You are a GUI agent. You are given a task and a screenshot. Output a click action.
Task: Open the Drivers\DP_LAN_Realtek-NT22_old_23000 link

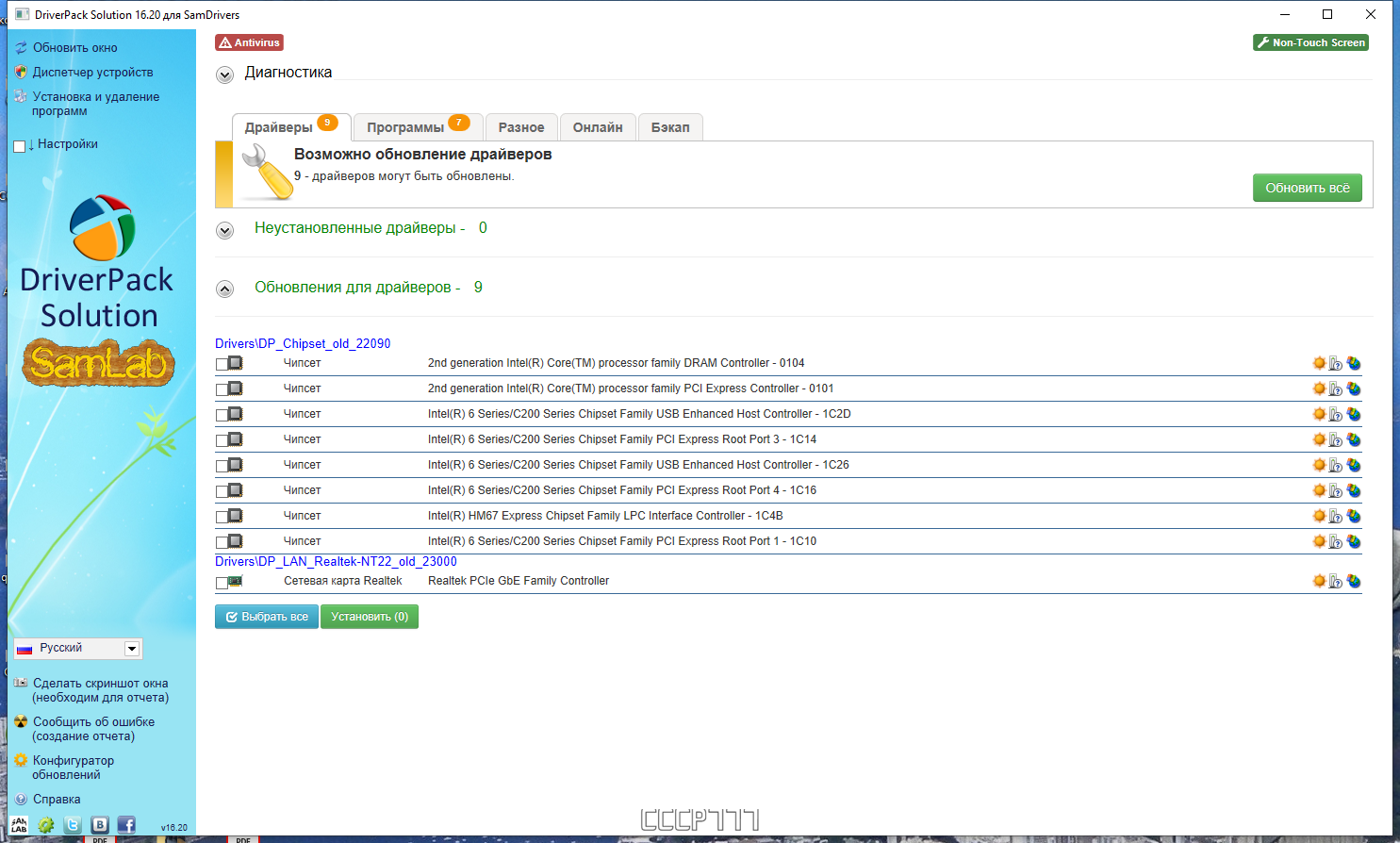[336, 561]
